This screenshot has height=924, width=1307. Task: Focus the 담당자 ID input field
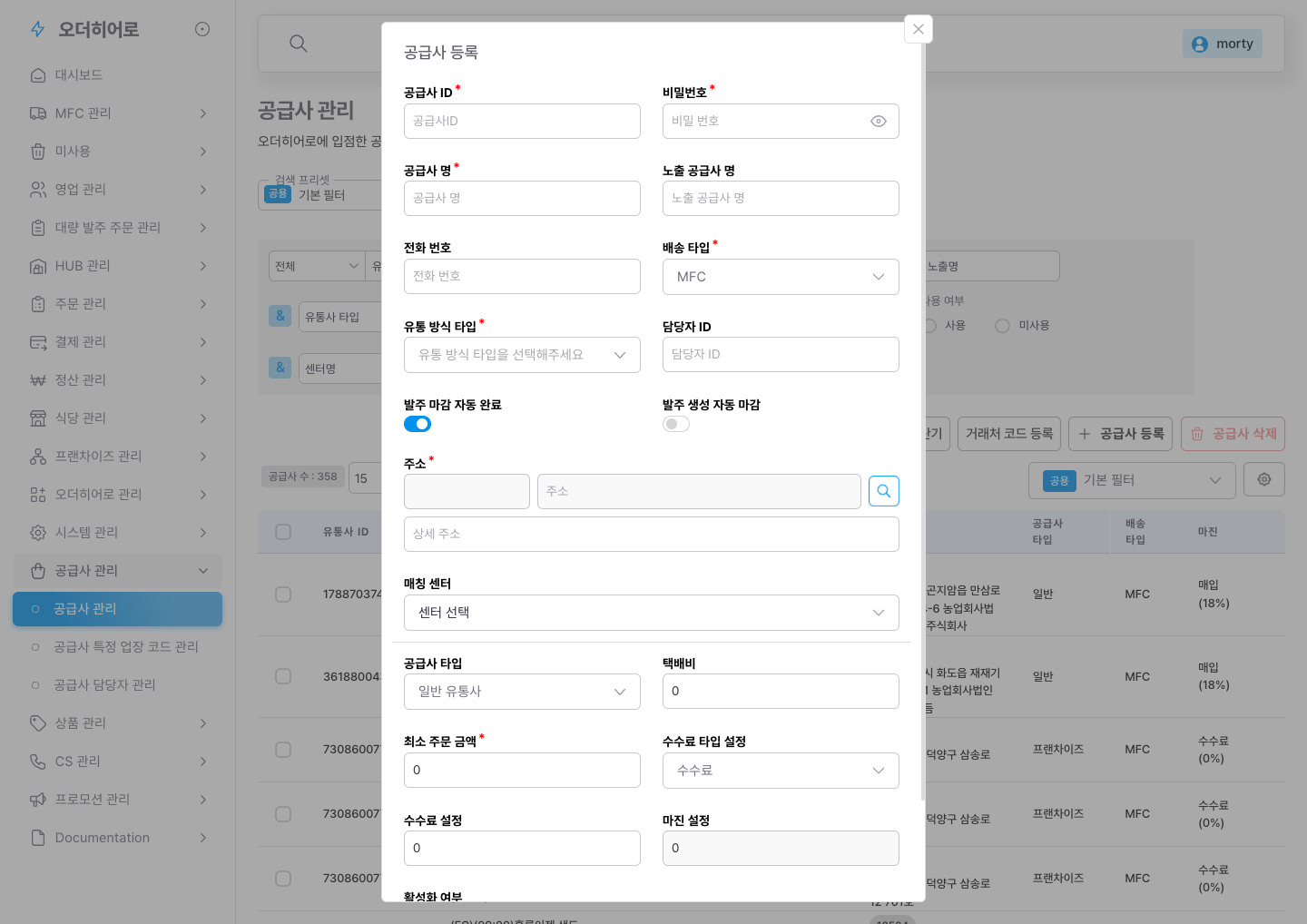coord(781,354)
